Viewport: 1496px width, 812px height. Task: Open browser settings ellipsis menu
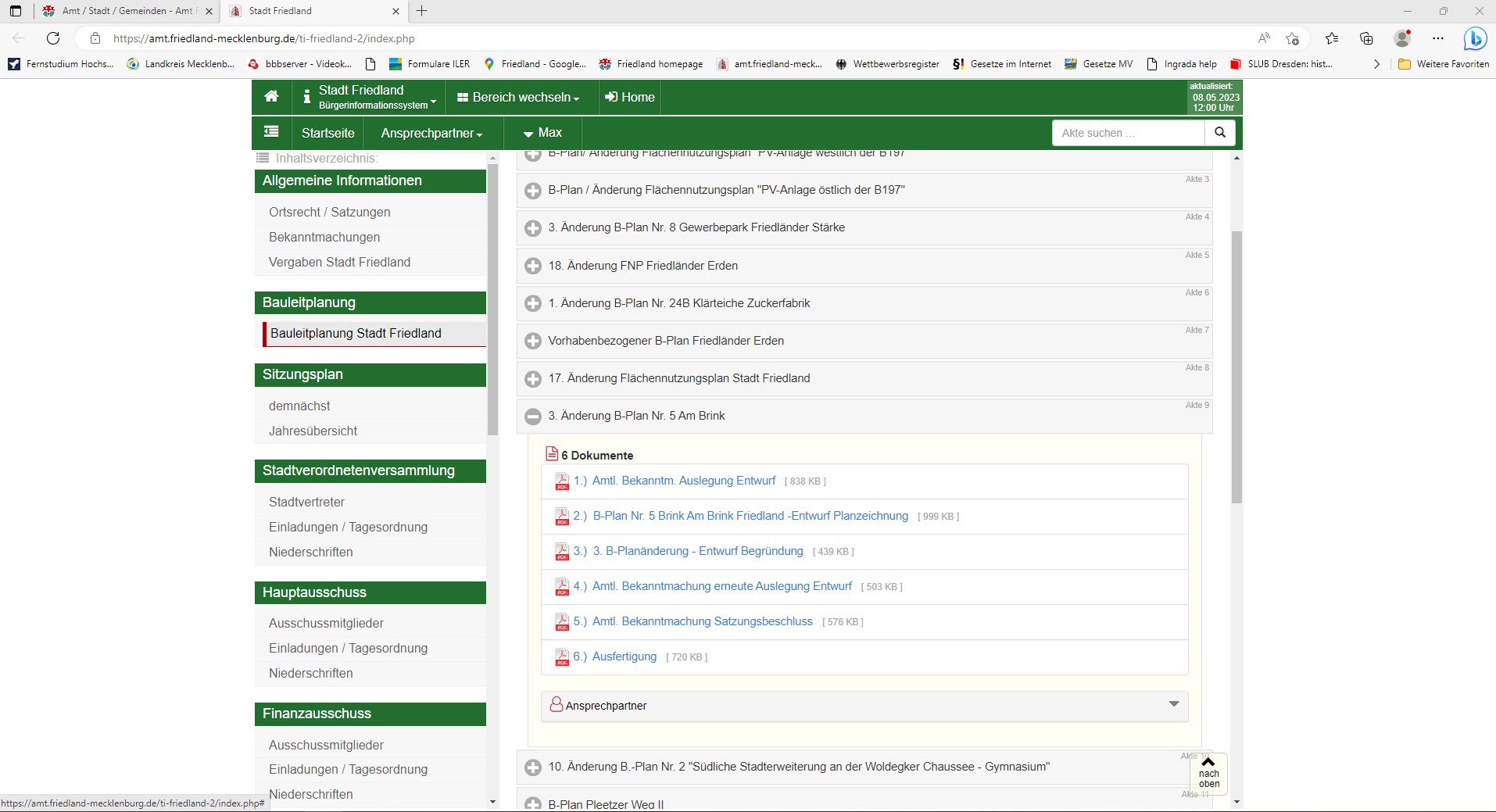point(1438,38)
